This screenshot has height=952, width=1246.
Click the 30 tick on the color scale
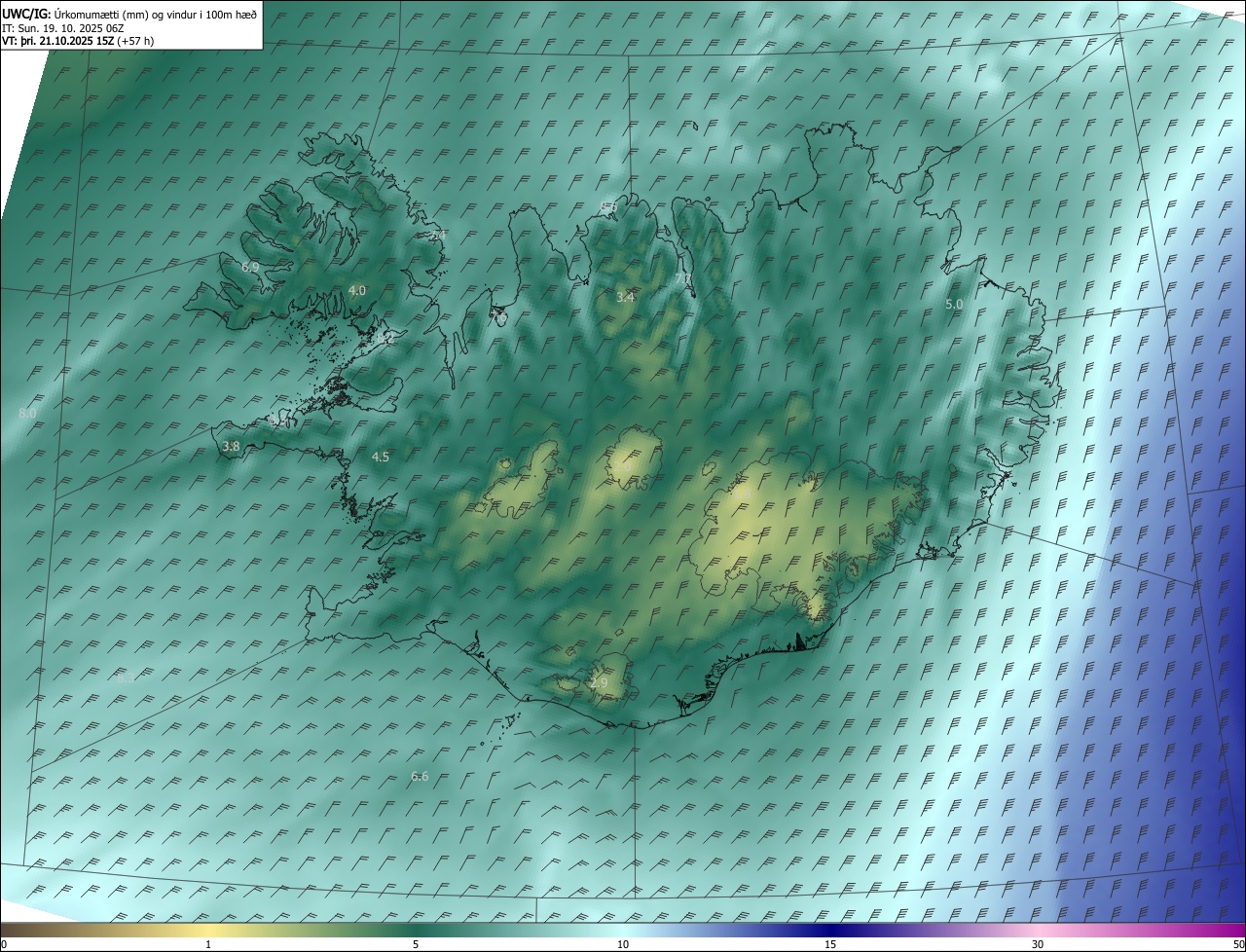click(x=1038, y=944)
